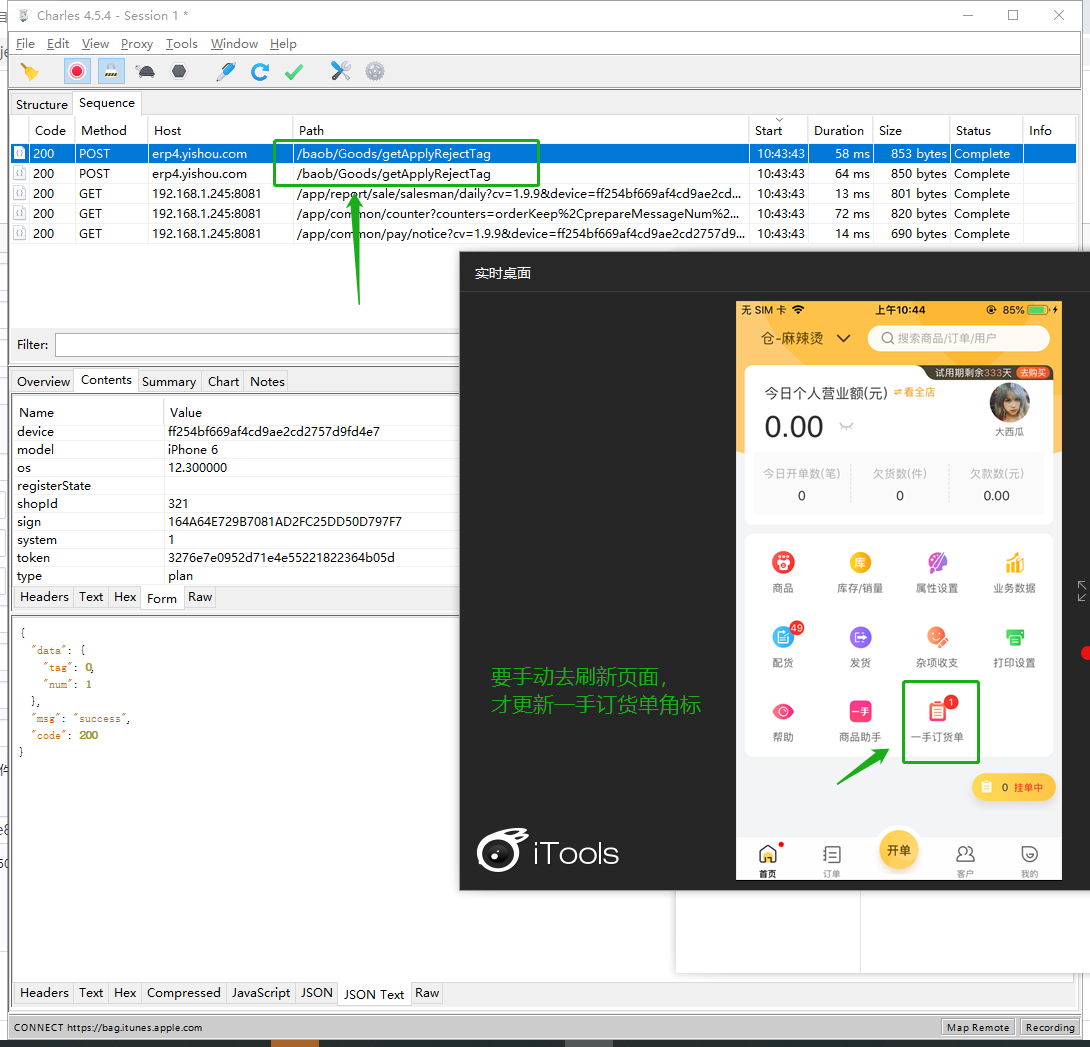Click the 大西瓜 user avatar

coord(1009,403)
